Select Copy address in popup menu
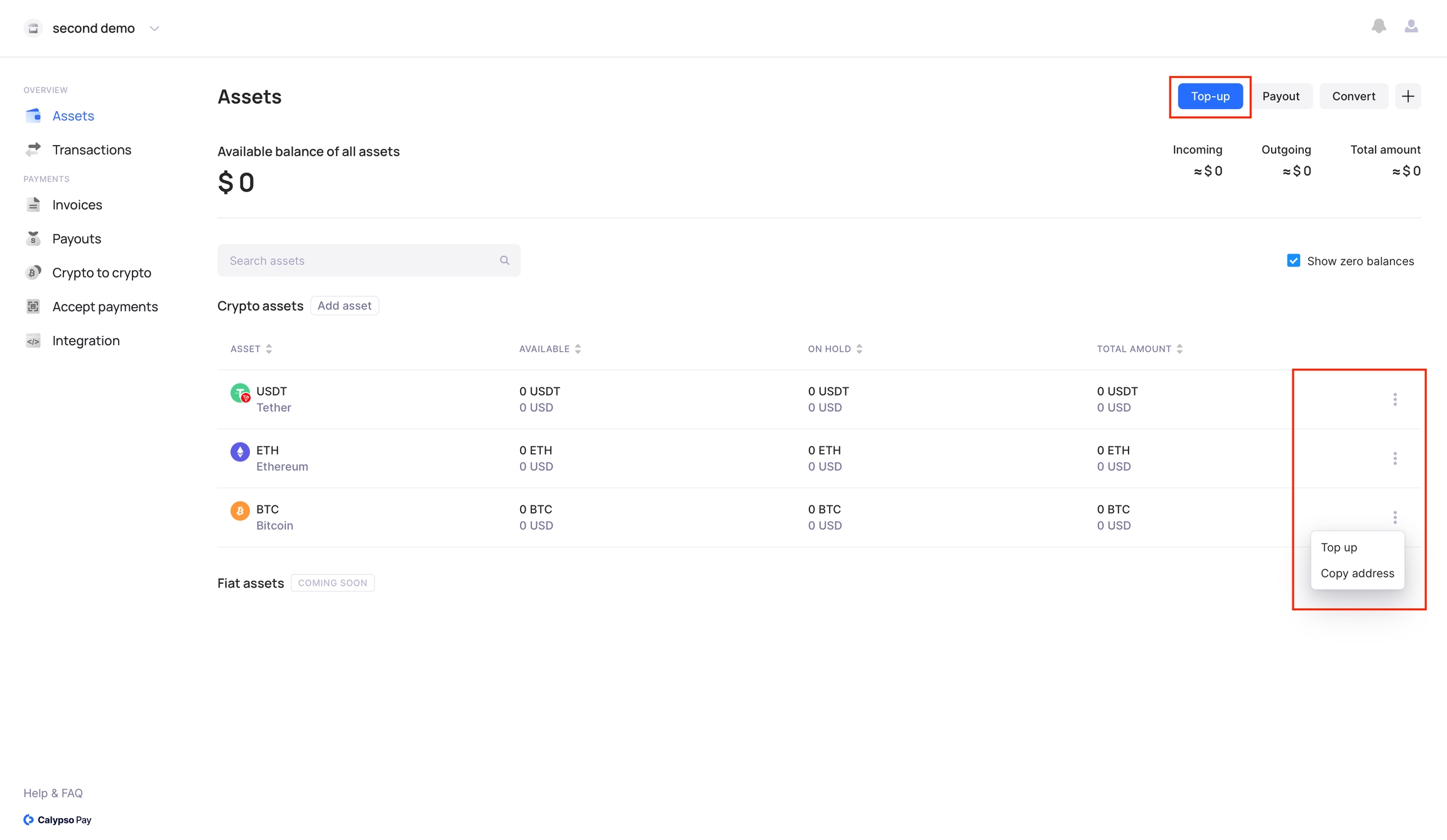Viewport: 1447px width, 840px height. [1357, 573]
